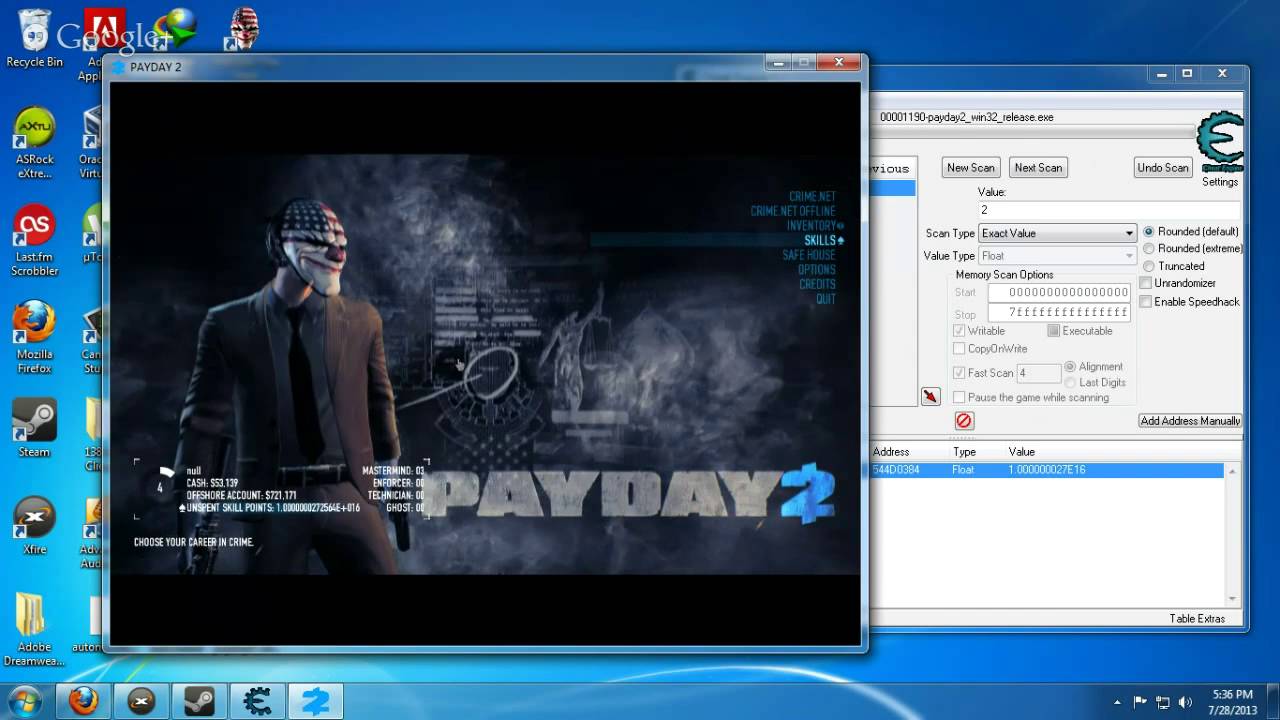Viewport: 1280px width, 720px height.
Task: Click the address list scrollbar down arrow
Action: (1233, 598)
